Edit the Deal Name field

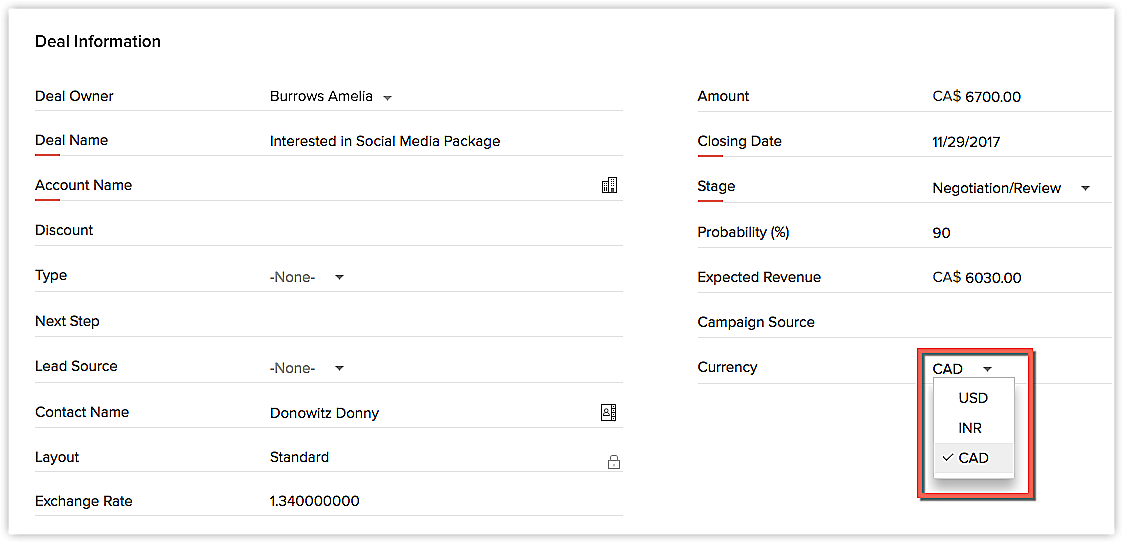(x=440, y=141)
